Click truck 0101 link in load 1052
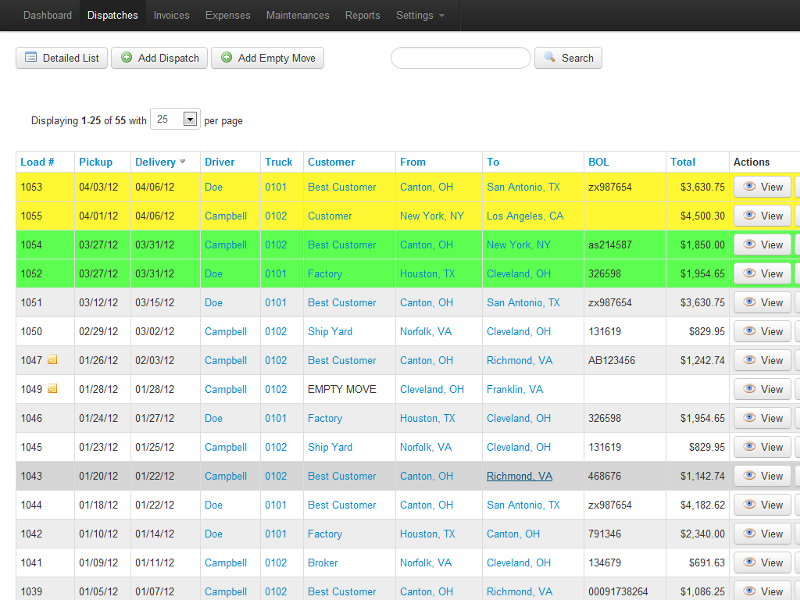 (275, 274)
